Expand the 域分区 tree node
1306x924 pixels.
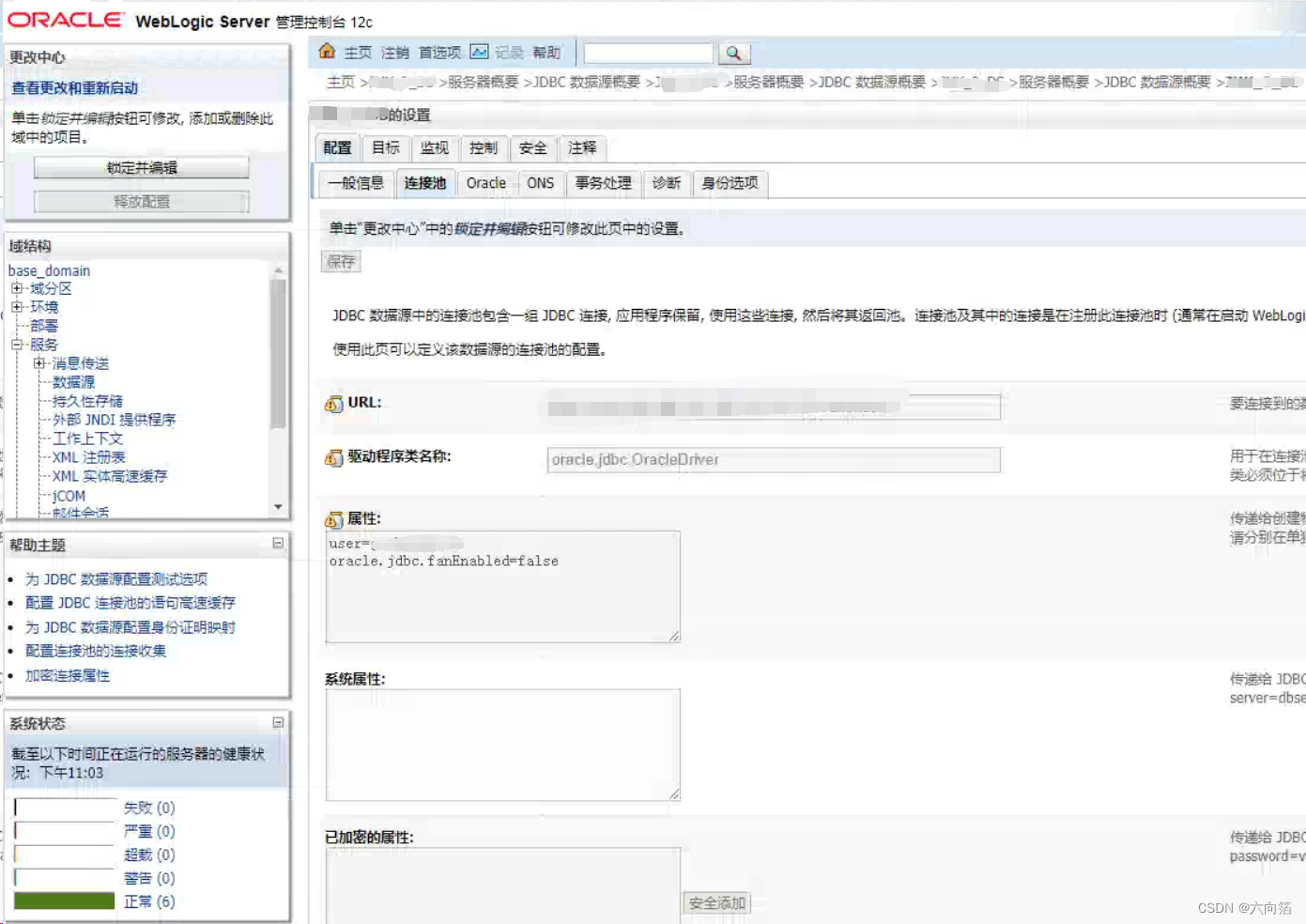[15, 288]
